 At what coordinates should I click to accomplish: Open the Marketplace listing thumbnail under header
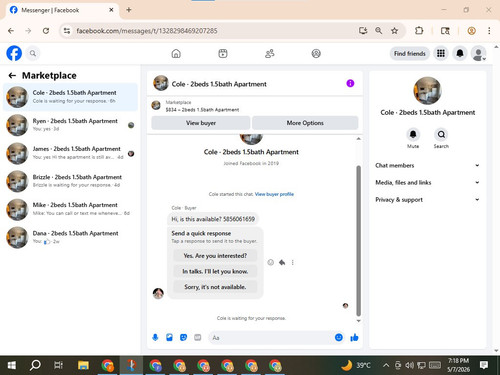tap(156, 105)
